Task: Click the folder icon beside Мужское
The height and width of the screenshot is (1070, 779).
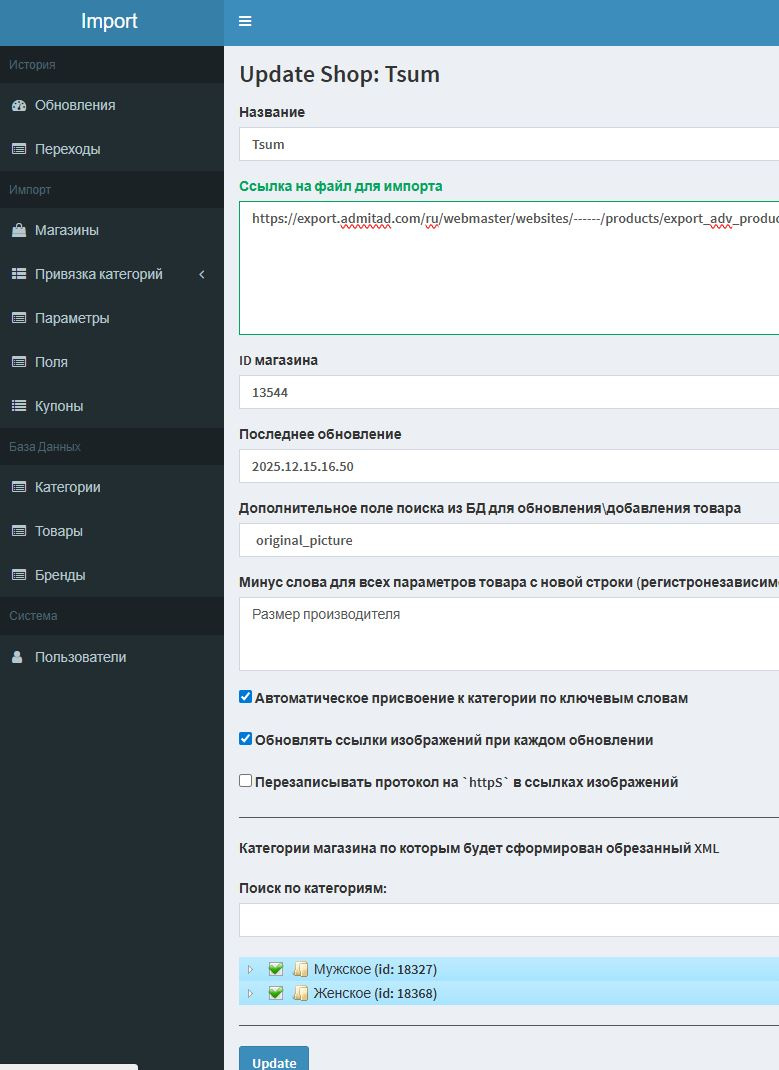Action: [x=300, y=969]
